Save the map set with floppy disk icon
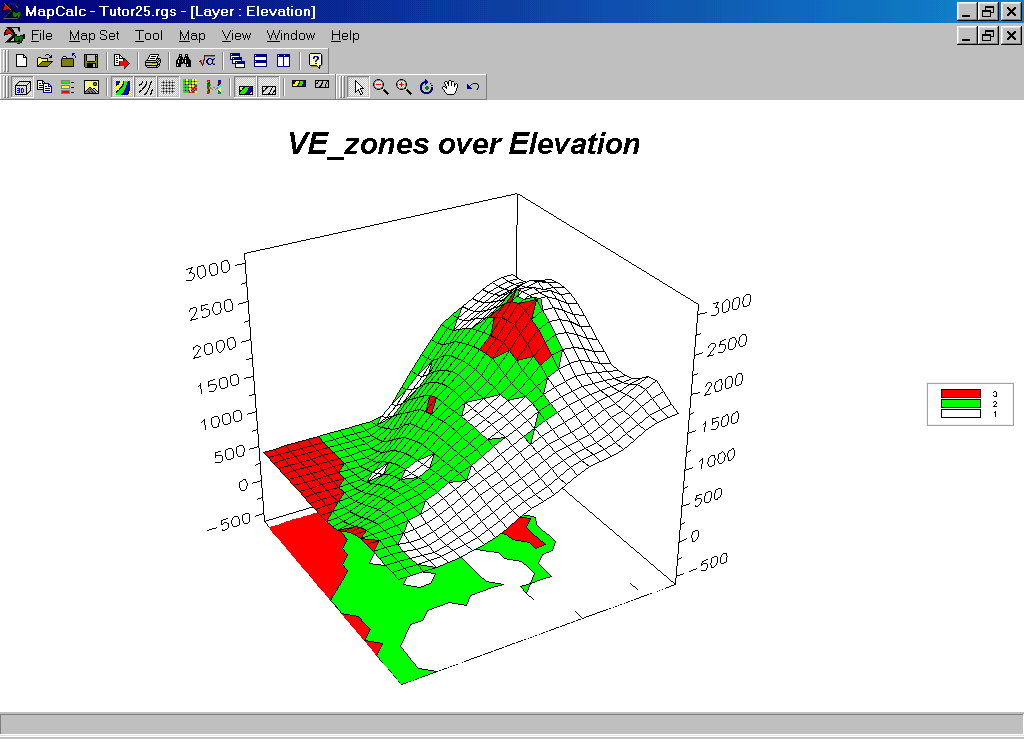Image resolution: width=1024 pixels, height=739 pixels. (91, 61)
